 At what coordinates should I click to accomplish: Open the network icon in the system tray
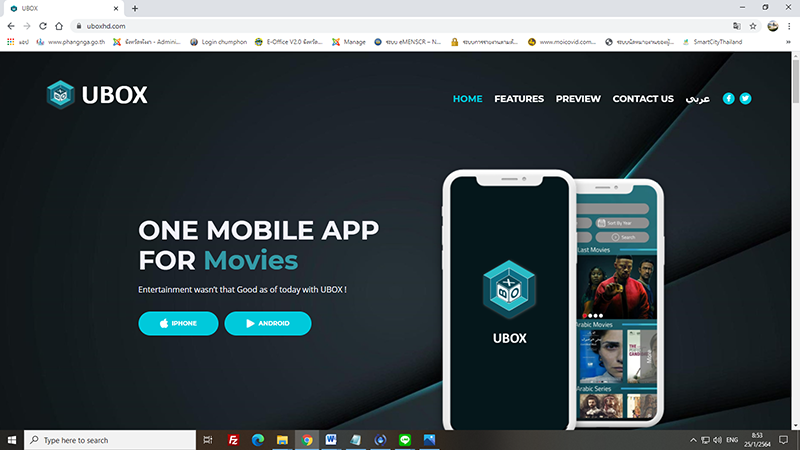[705, 440]
